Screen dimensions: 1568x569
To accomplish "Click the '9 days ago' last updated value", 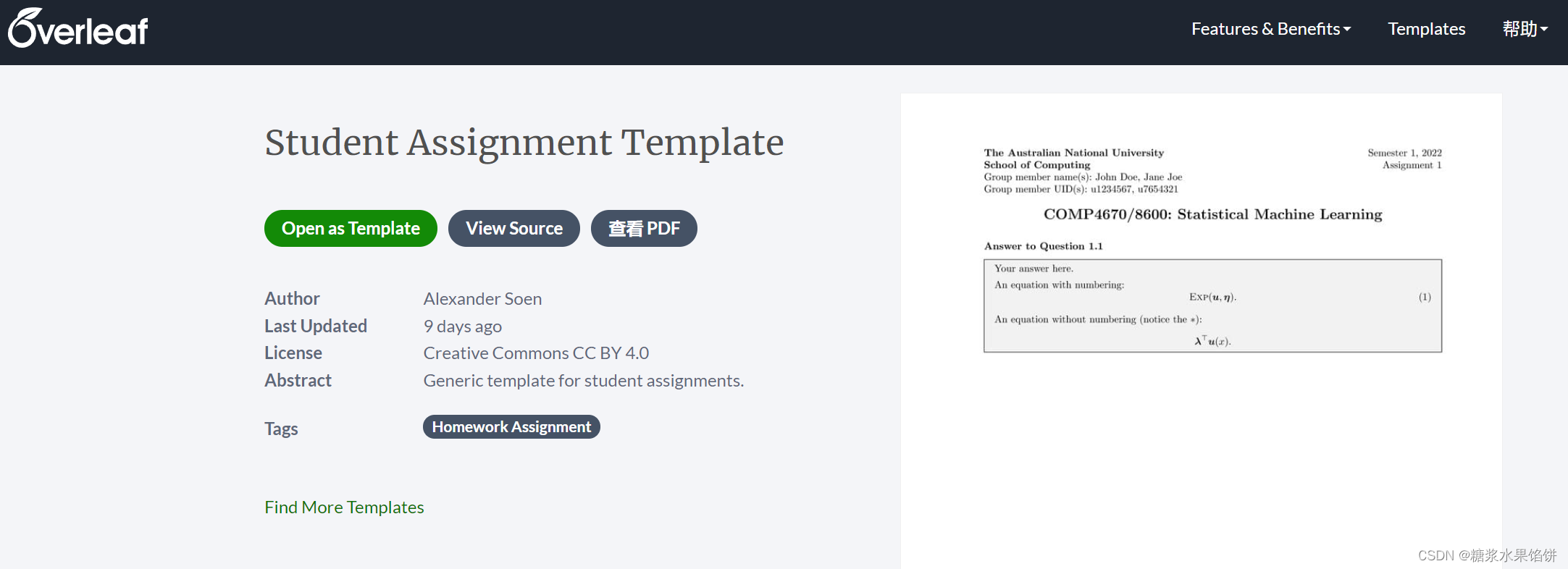I will (x=463, y=326).
